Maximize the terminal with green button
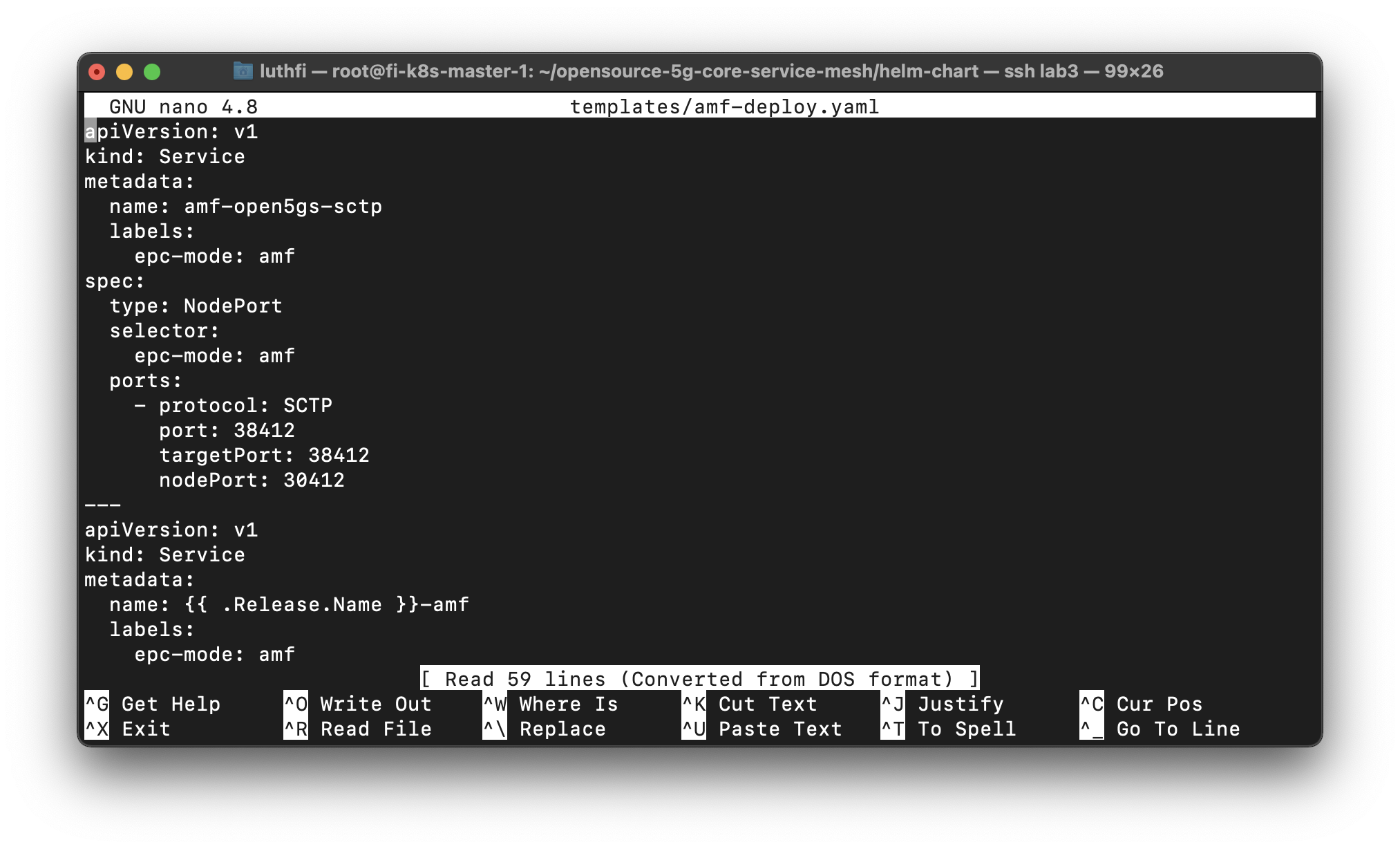 (x=152, y=72)
